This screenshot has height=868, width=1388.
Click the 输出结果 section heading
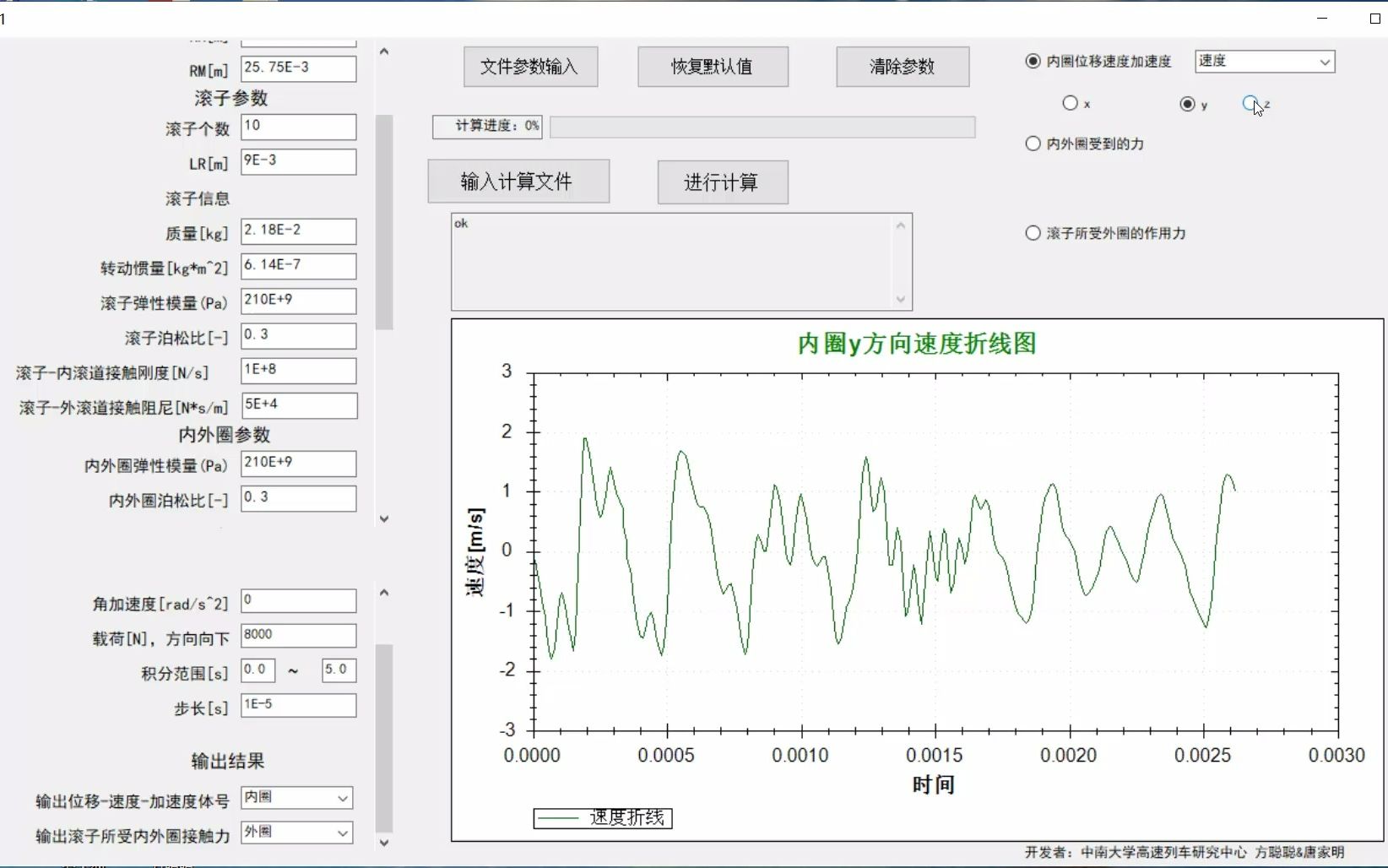(x=228, y=761)
